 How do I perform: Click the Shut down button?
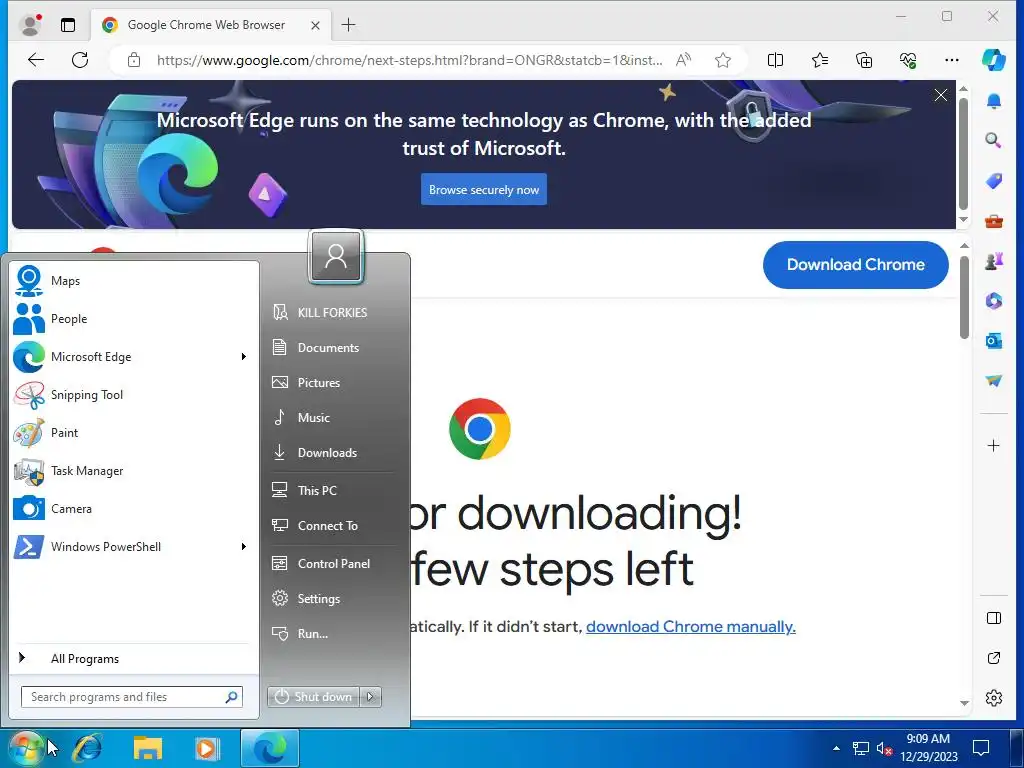click(313, 697)
